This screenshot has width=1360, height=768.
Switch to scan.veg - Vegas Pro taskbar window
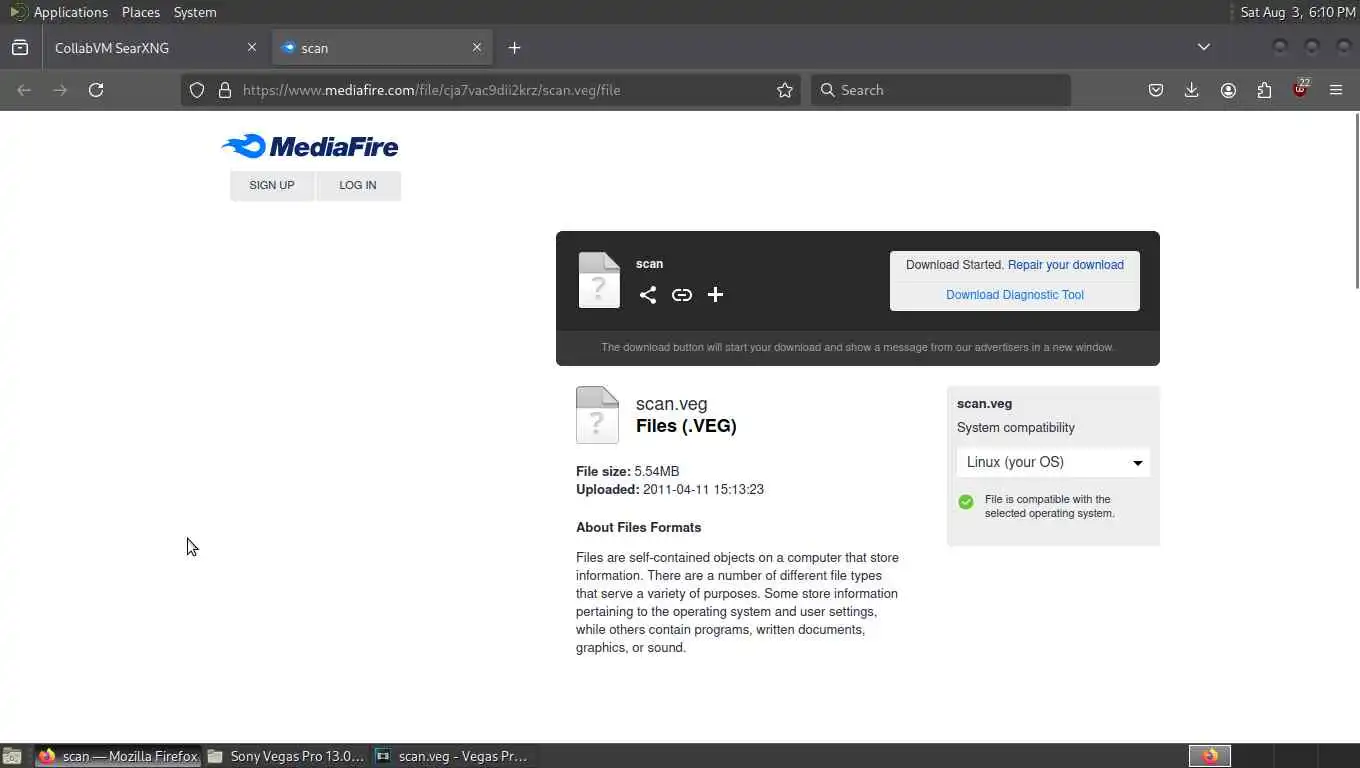(452, 756)
